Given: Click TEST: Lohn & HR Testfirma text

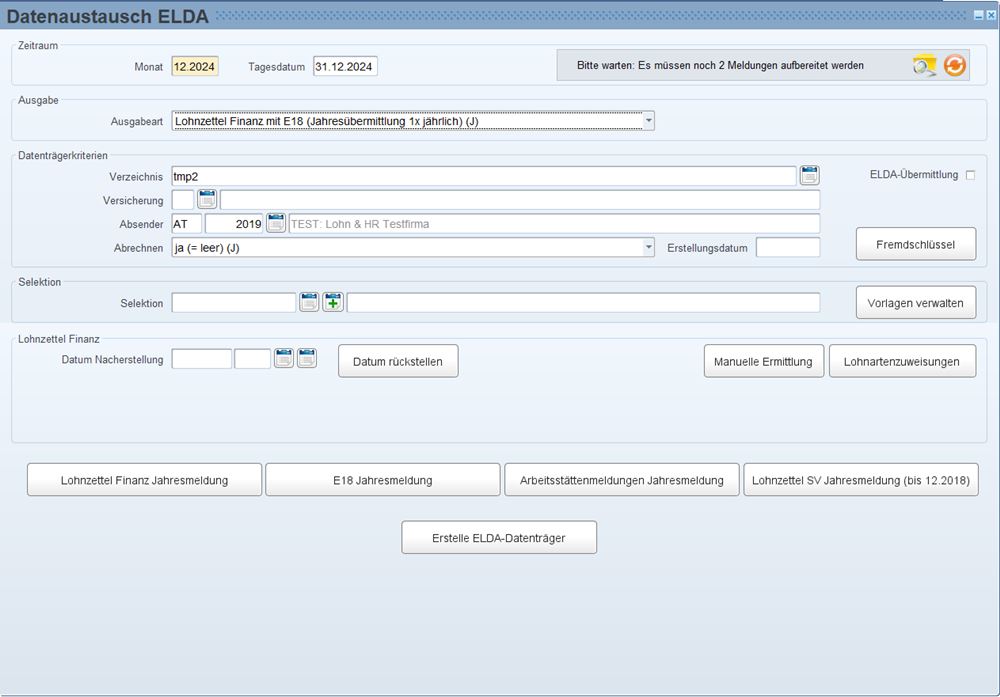Looking at the screenshot, I should (360, 224).
